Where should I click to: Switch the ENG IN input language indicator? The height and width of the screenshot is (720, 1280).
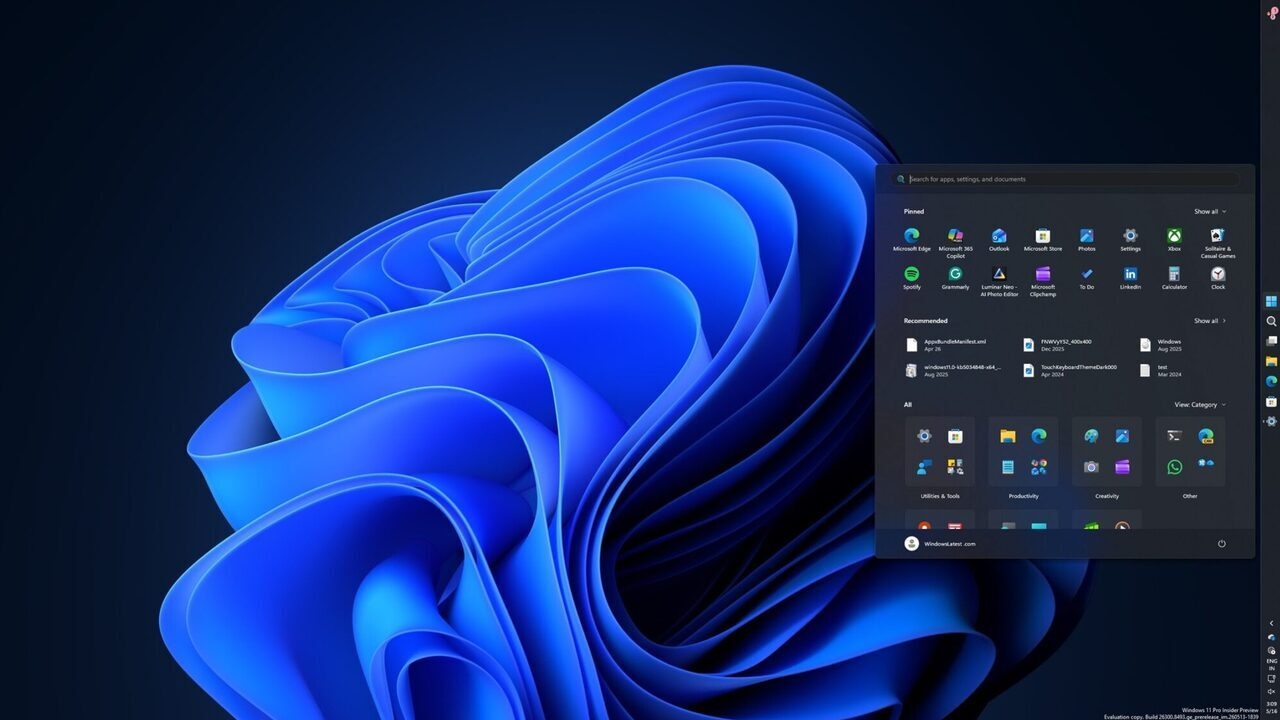(1271, 665)
